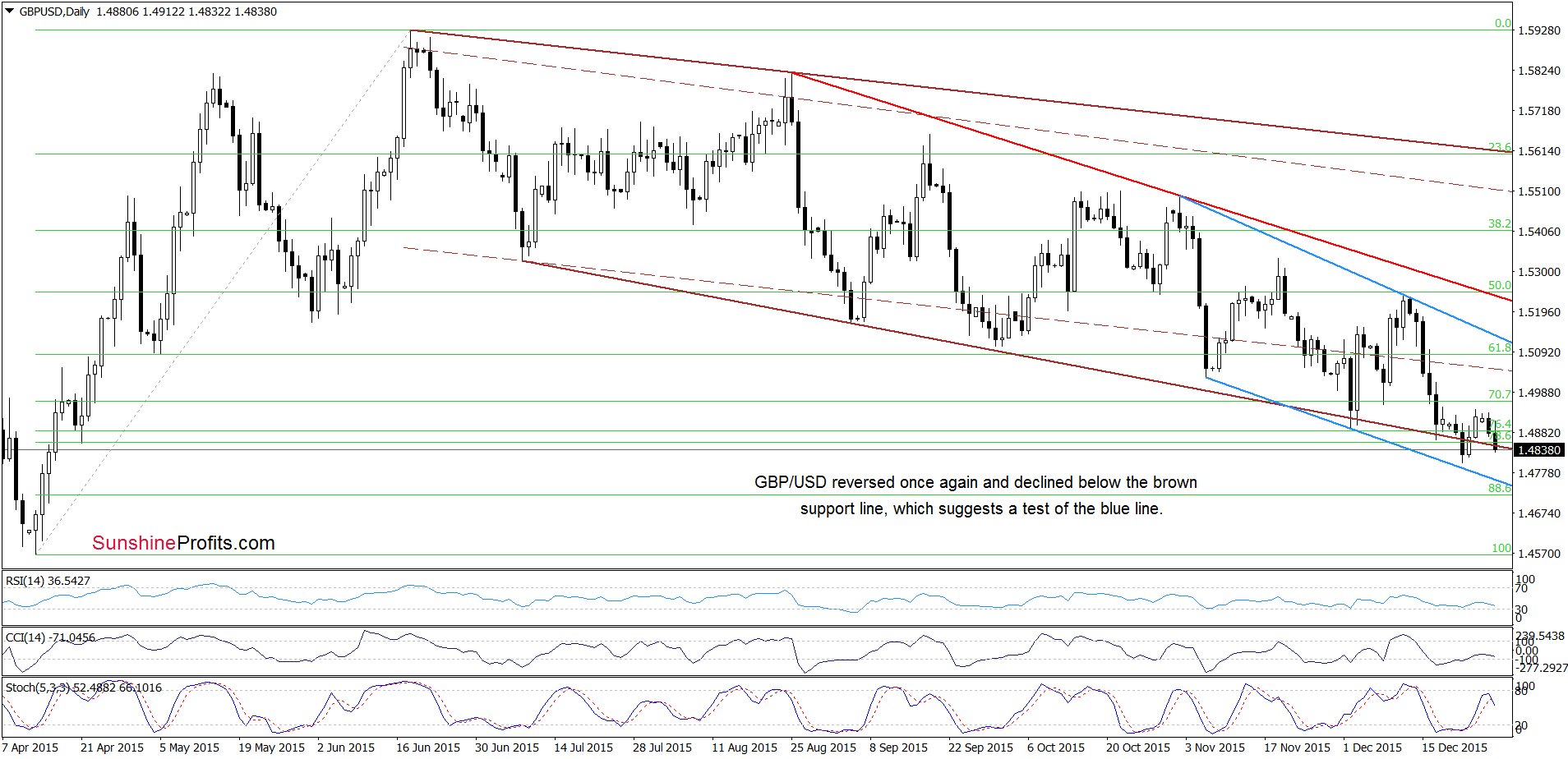Click the 0.0 Fibonacci level label

pos(1503,23)
